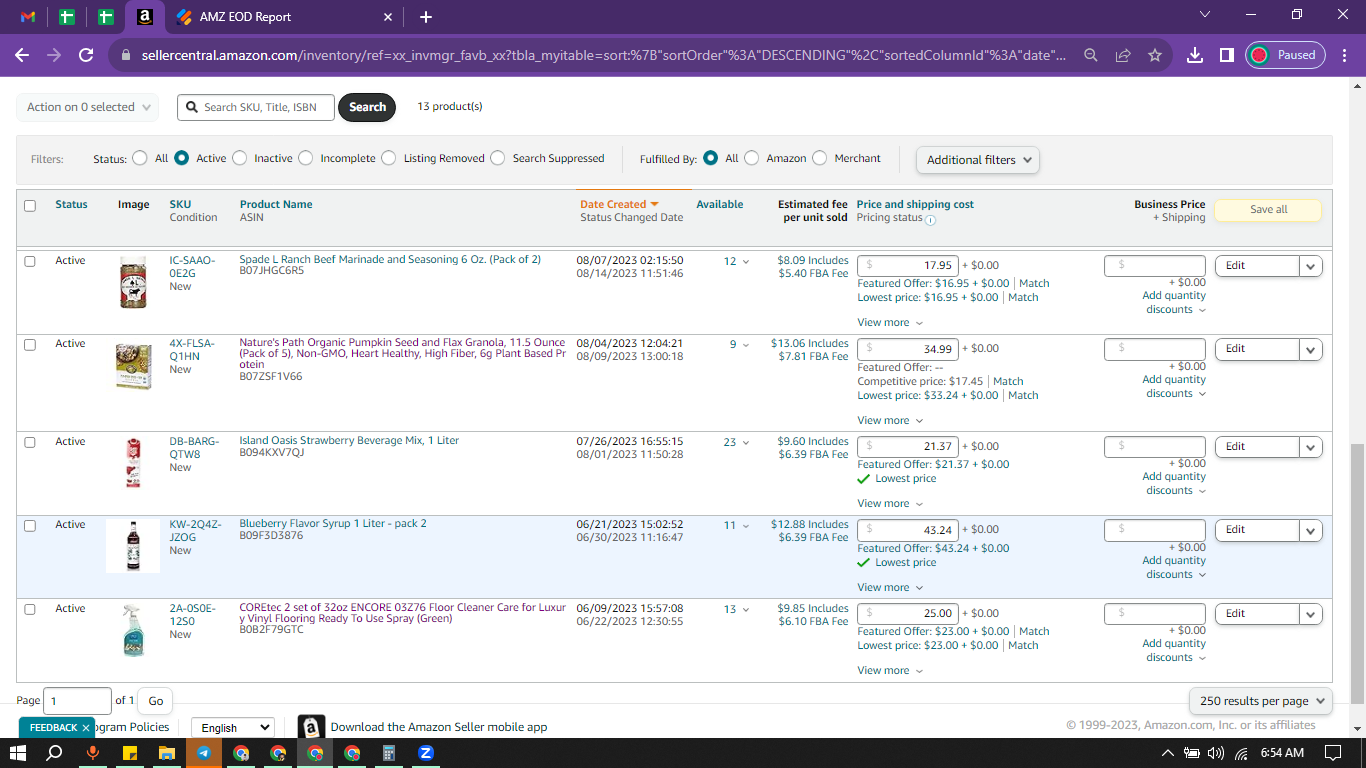Image resolution: width=1366 pixels, height=768 pixels.
Task: Select the 'Inactive' status radio button
Action: point(239,158)
